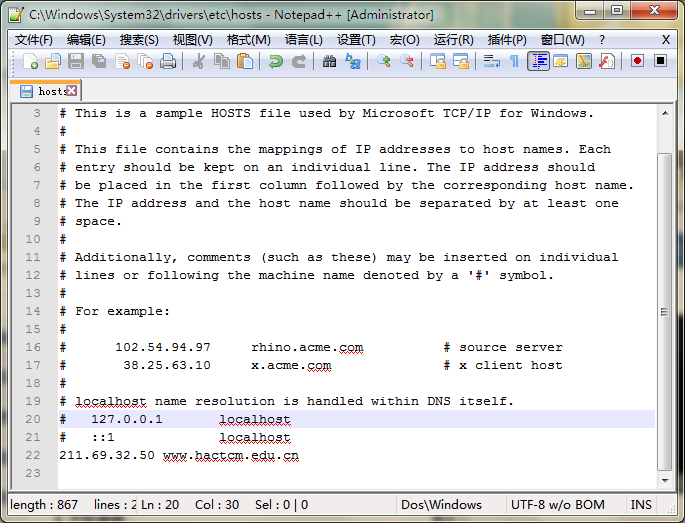Click the INS insert mode indicator

pyautogui.click(x=640, y=505)
